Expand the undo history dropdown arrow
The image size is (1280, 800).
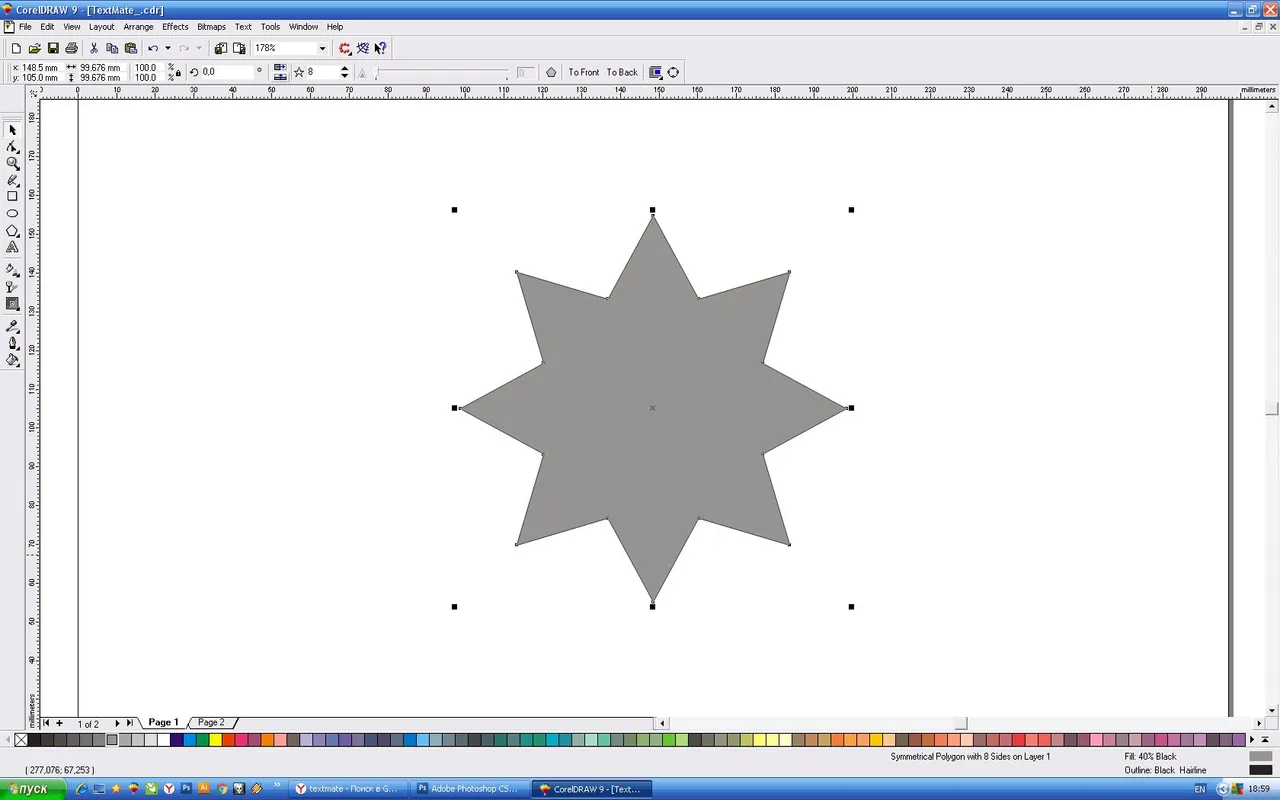point(168,48)
